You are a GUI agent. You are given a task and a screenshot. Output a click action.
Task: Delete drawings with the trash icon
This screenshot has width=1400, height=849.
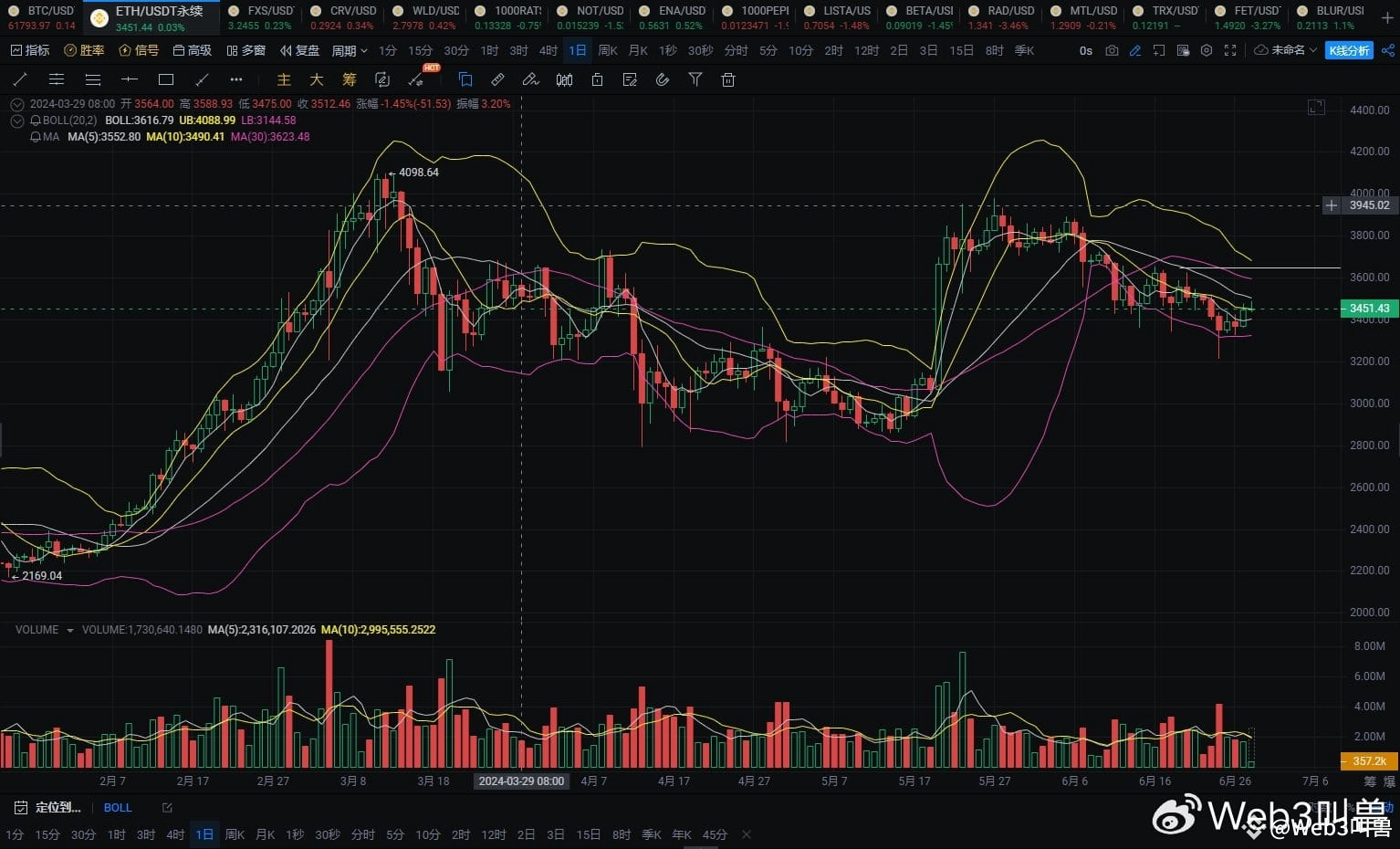(x=728, y=80)
